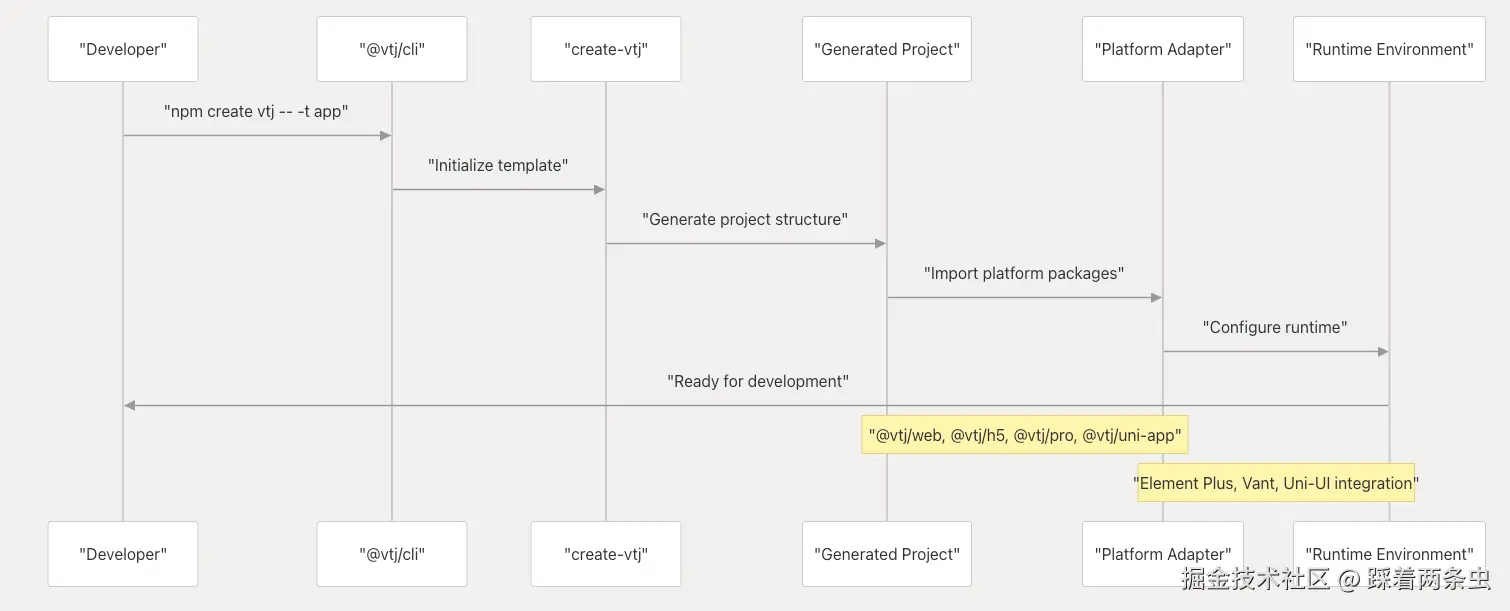
Task: Select the top "Runtime Environment" box
Action: click(1389, 49)
